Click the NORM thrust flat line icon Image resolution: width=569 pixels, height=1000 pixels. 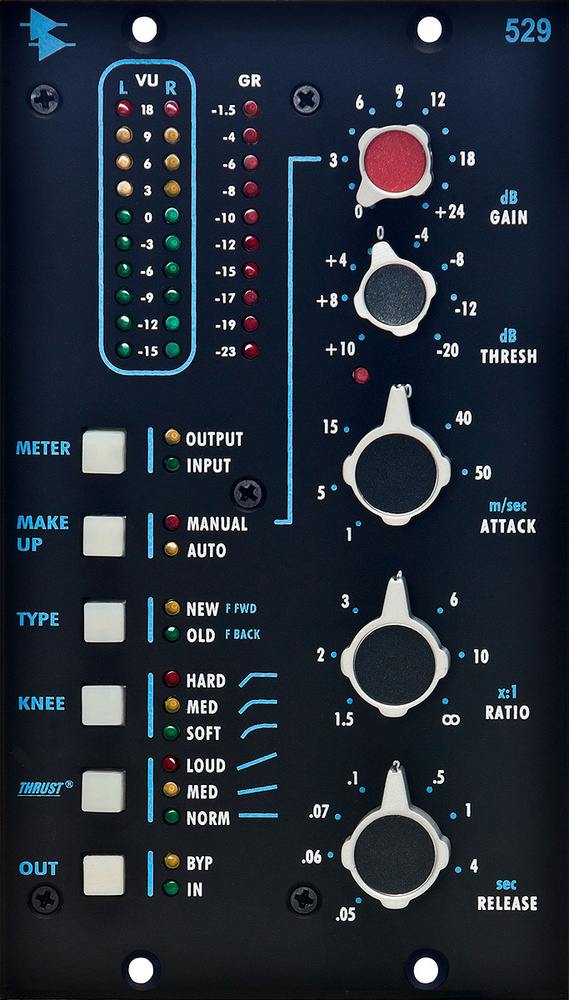(x=258, y=815)
